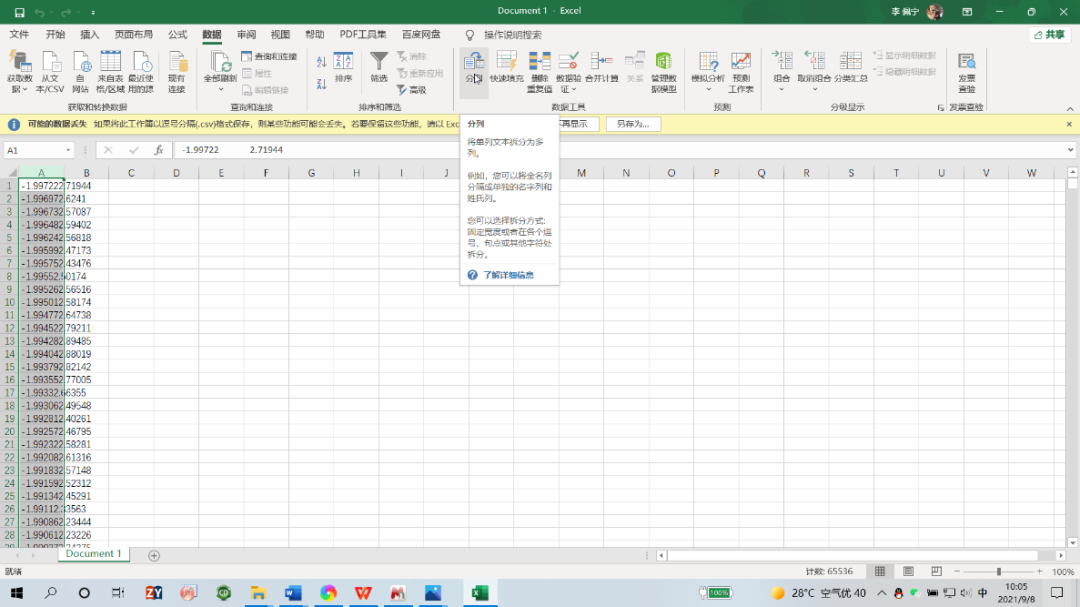Expand the formula bar chevron
1080x607 pixels.
[1070, 150]
